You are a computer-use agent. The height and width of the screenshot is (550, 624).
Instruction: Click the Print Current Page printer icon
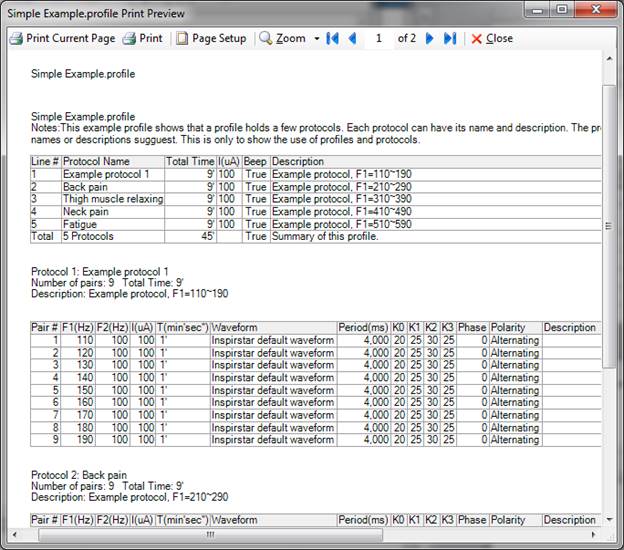point(16,38)
